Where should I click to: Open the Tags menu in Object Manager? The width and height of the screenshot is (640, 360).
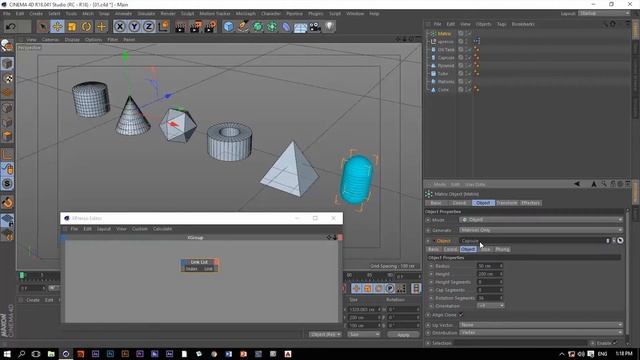coord(501,24)
